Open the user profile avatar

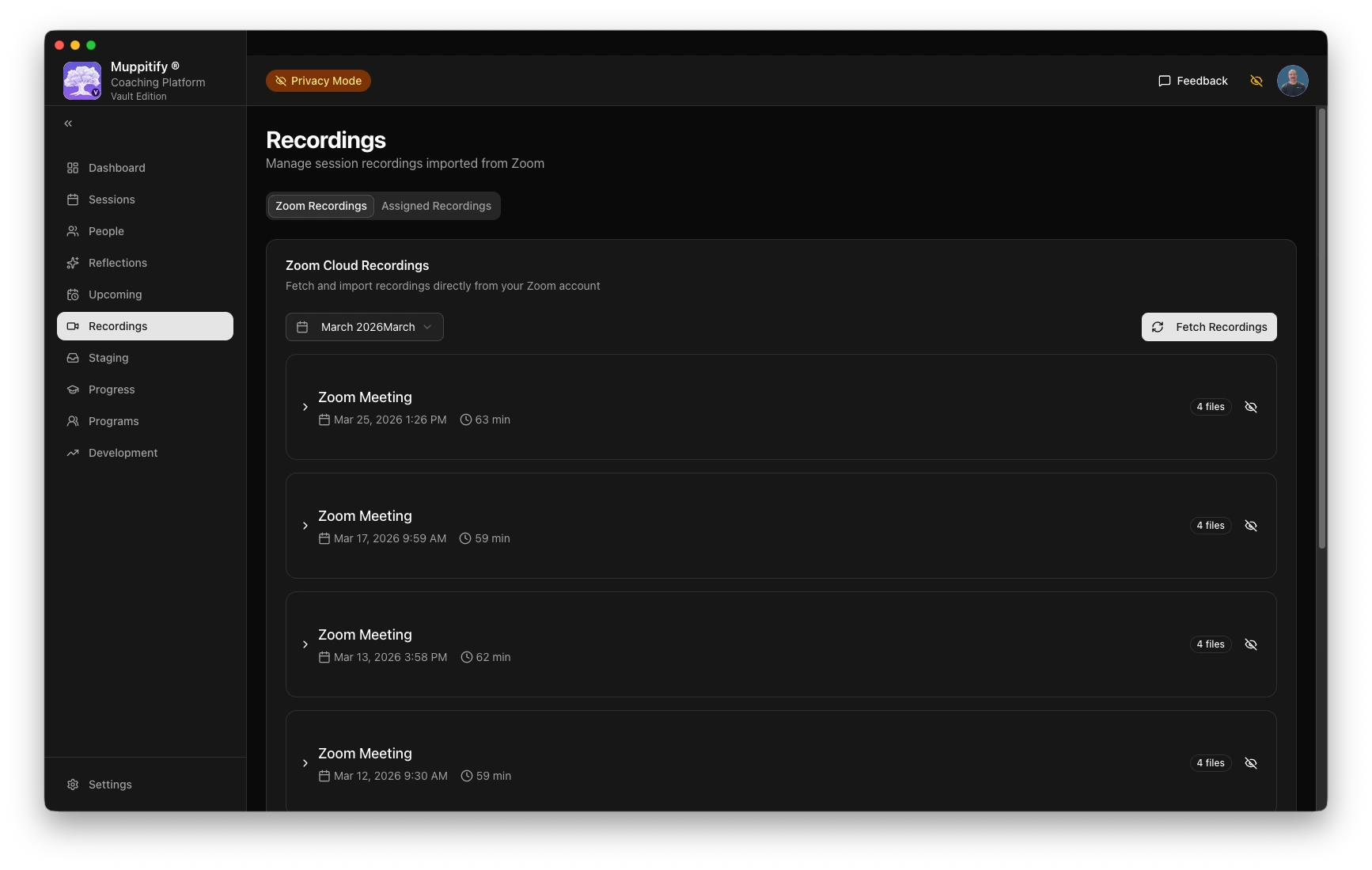pos(1292,81)
